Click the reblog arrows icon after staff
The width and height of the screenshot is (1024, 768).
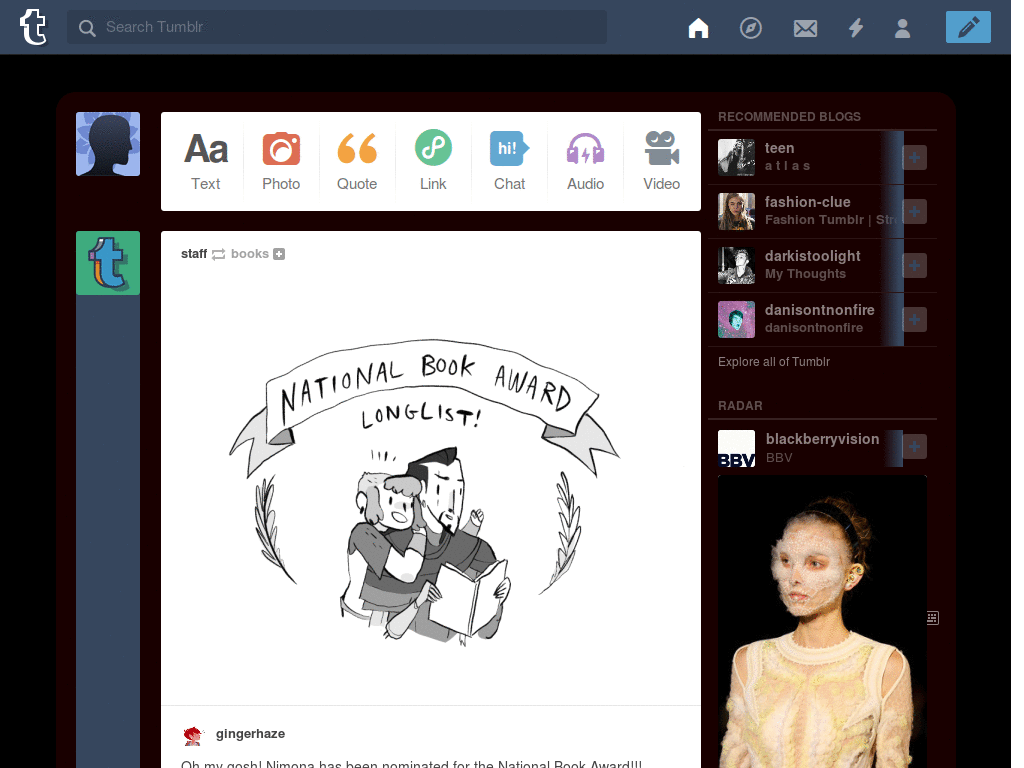pyautogui.click(x=219, y=254)
